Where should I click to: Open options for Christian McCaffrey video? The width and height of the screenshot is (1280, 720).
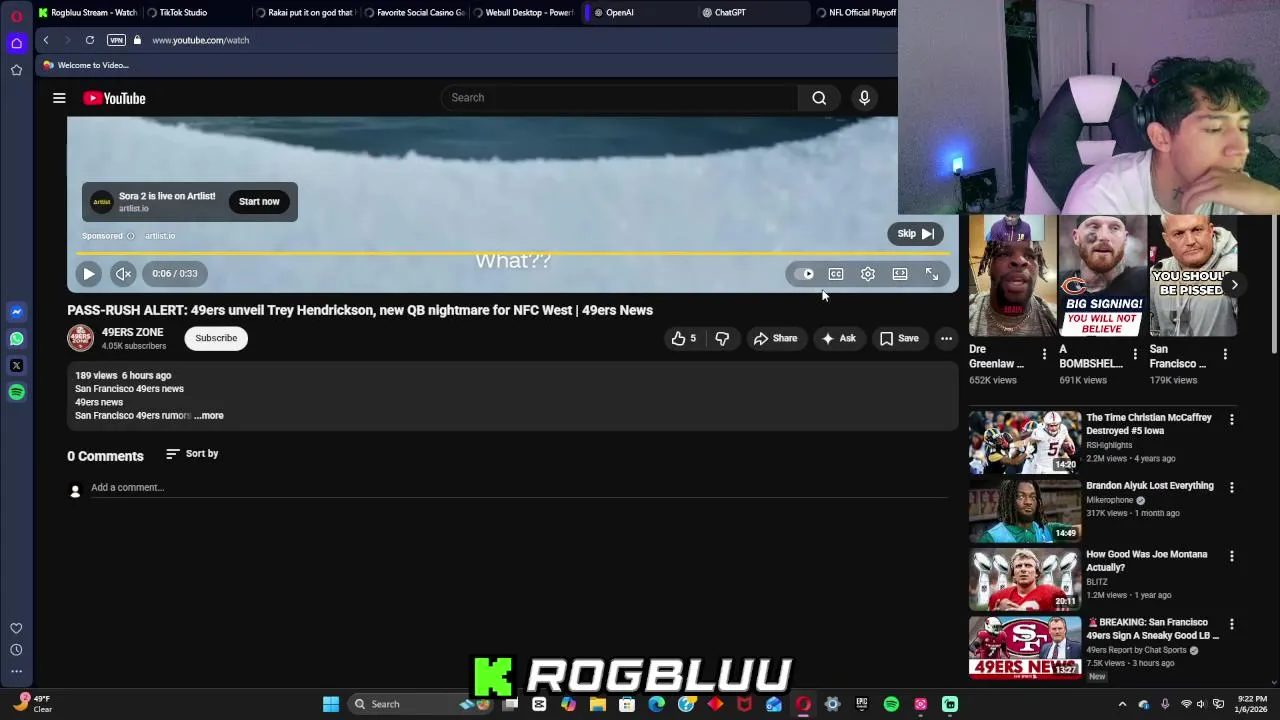(1231, 420)
